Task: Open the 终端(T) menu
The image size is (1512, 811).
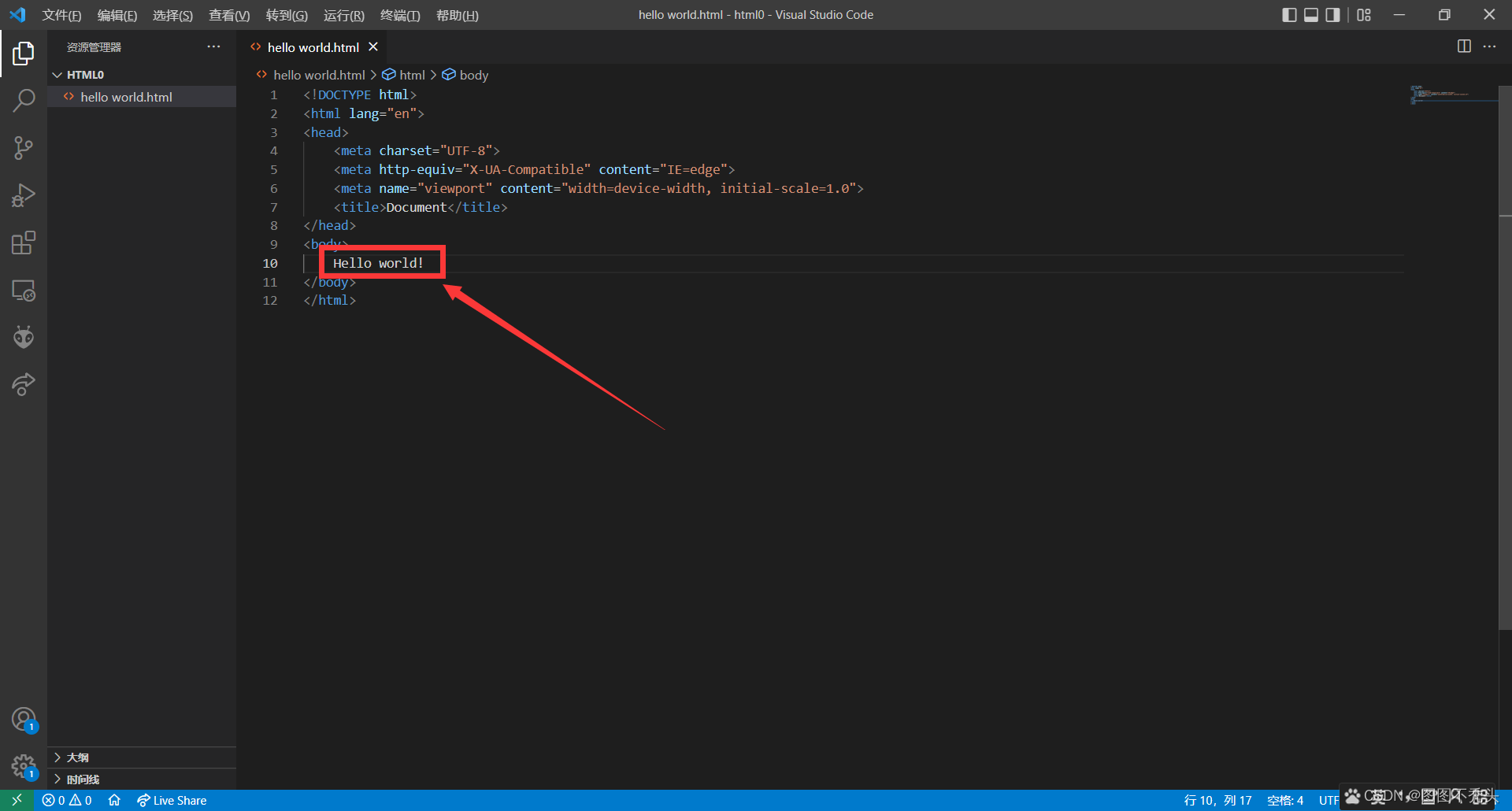Action: 400,15
